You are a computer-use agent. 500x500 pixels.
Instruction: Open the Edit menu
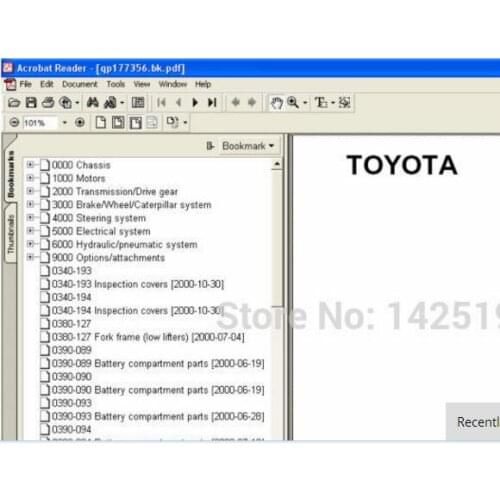coord(47,84)
